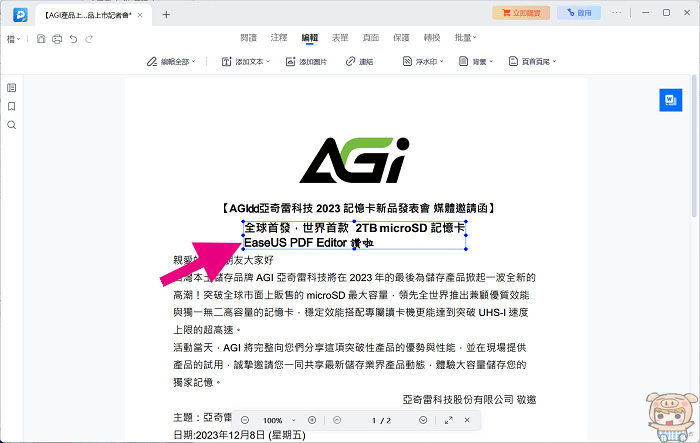
Task: Click the line beginning 產品的試用，誠摯邀請
Action: point(350,365)
